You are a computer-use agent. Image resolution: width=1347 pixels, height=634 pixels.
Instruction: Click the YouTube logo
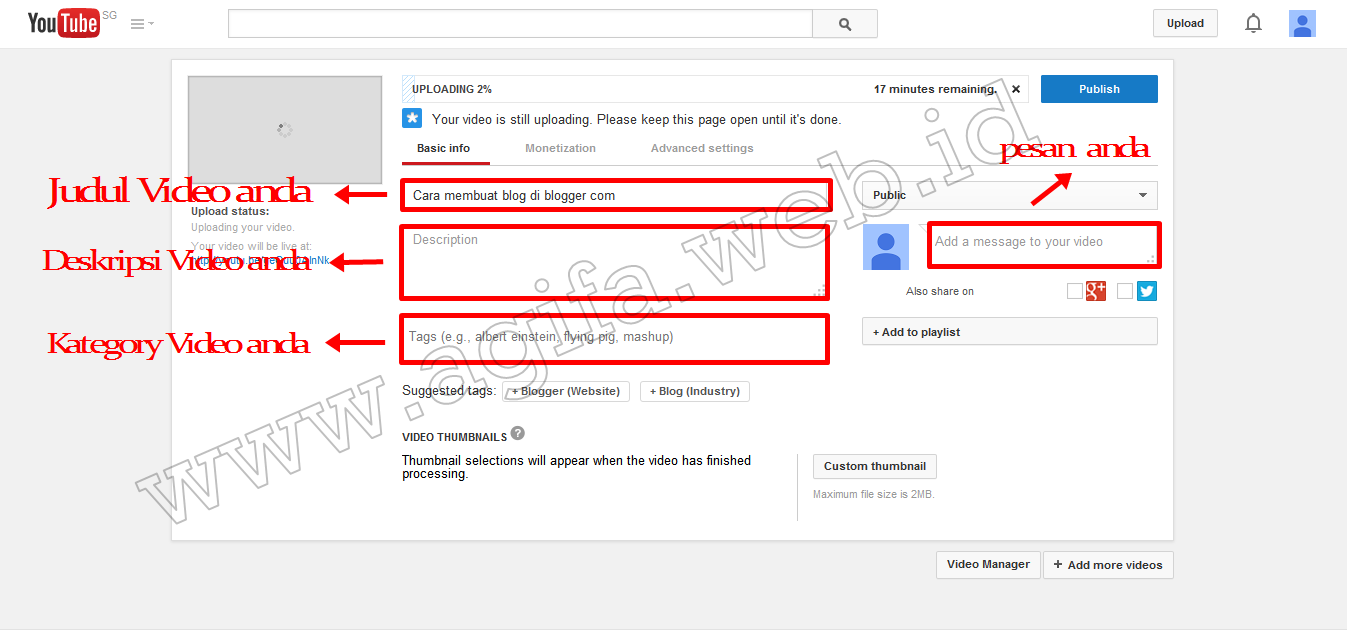tap(62, 22)
